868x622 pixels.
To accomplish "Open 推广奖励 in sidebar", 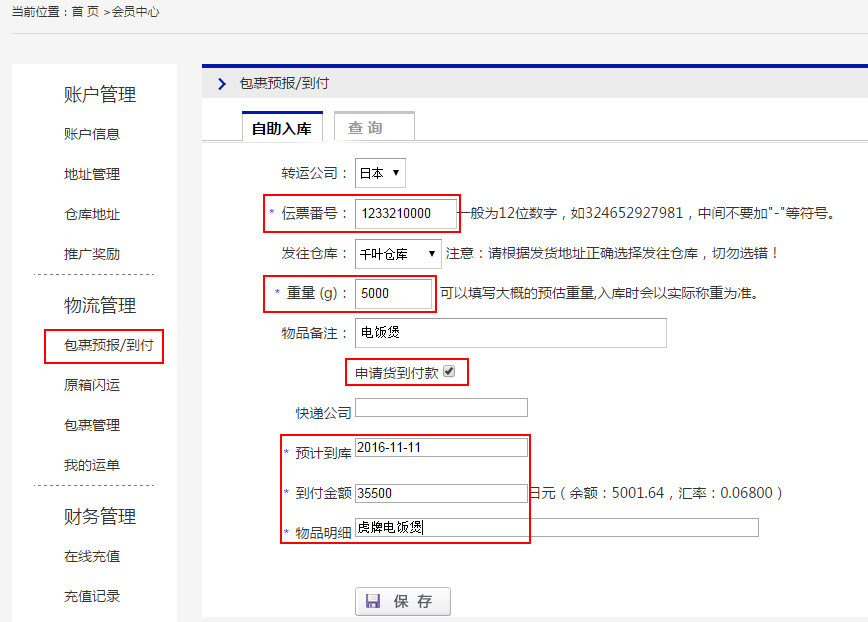I will click(x=92, y=254).
